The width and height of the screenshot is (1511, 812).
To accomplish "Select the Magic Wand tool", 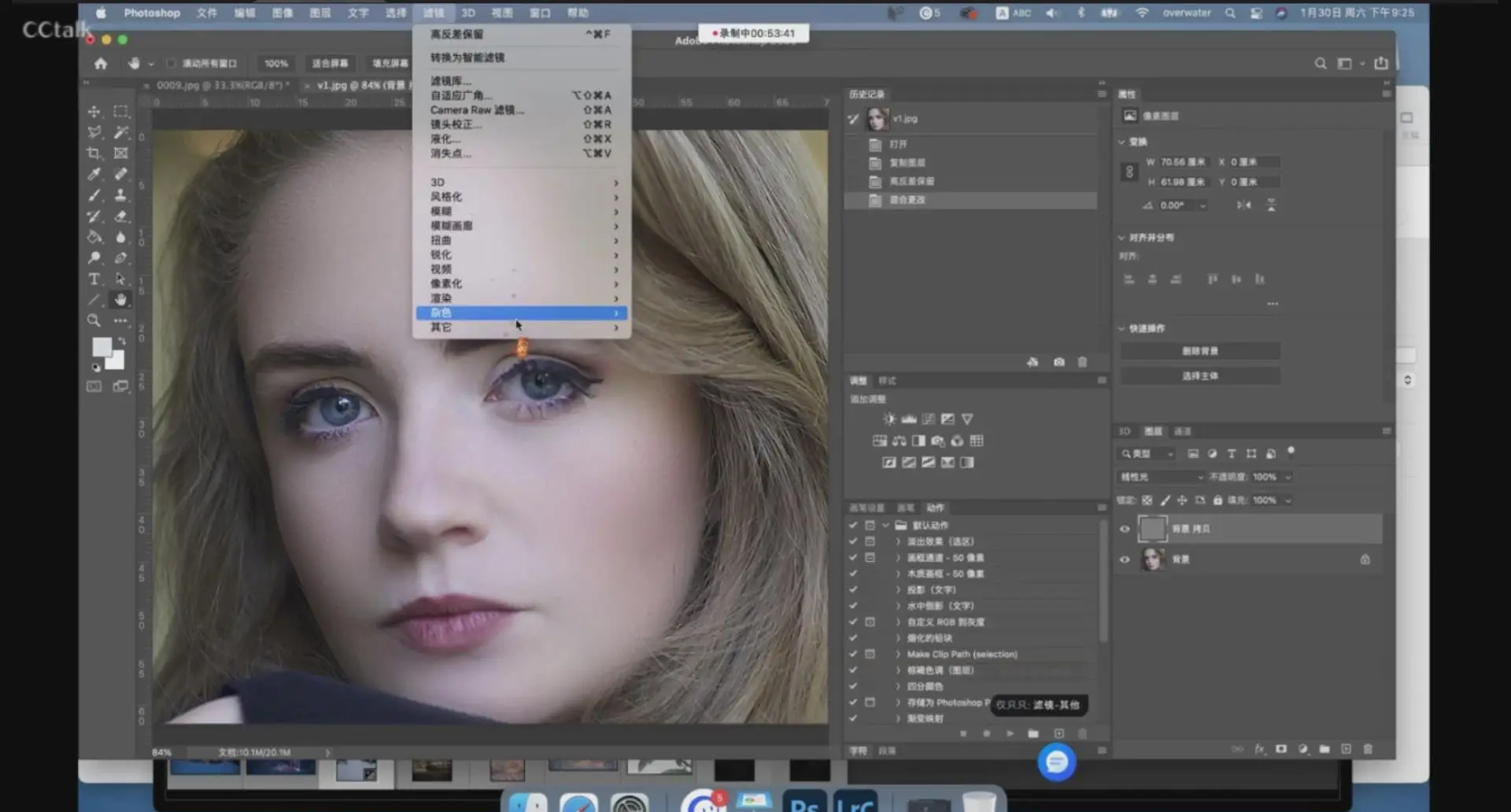I will (120, 132).
